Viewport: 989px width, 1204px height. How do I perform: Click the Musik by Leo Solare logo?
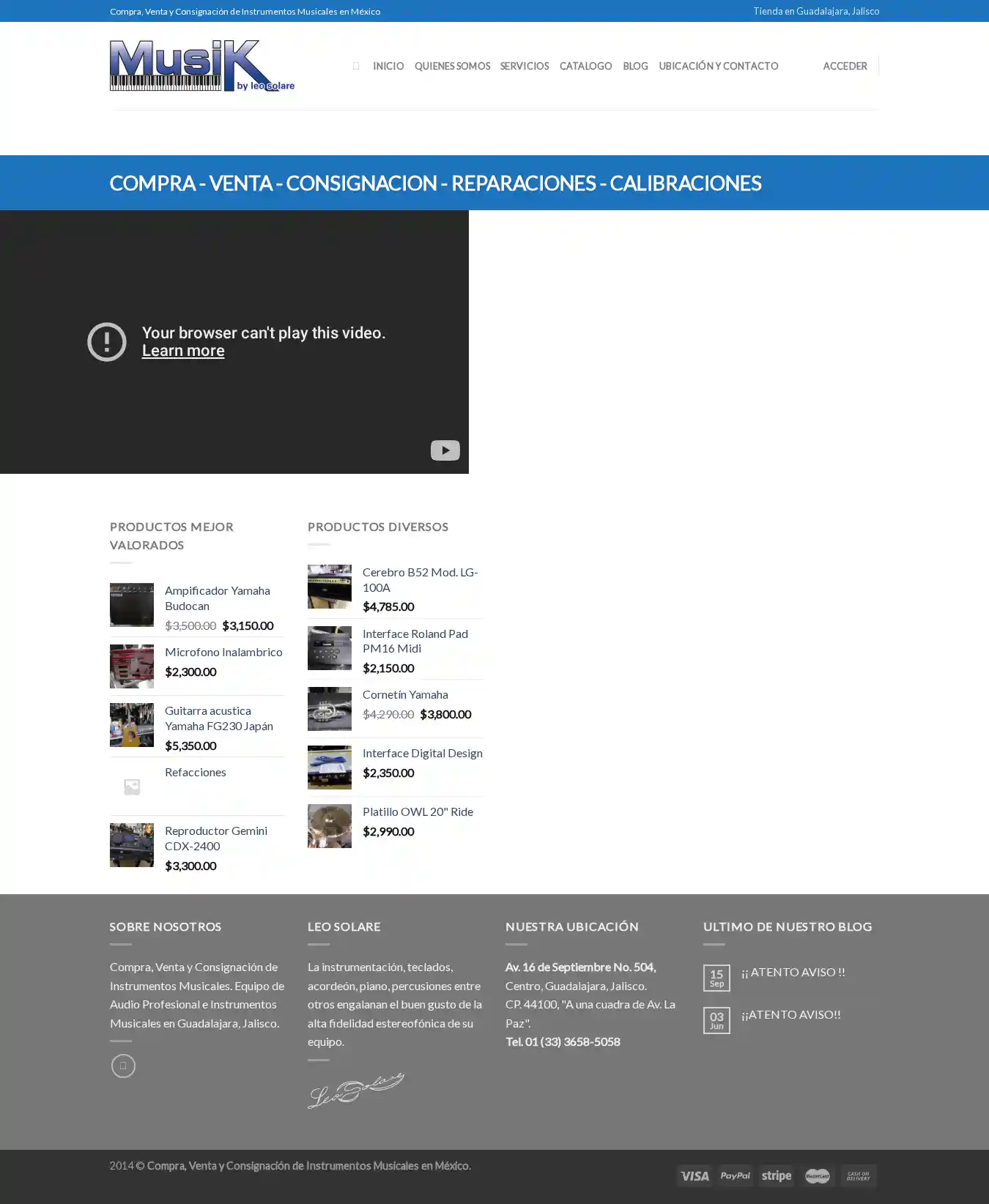point(201,66)
